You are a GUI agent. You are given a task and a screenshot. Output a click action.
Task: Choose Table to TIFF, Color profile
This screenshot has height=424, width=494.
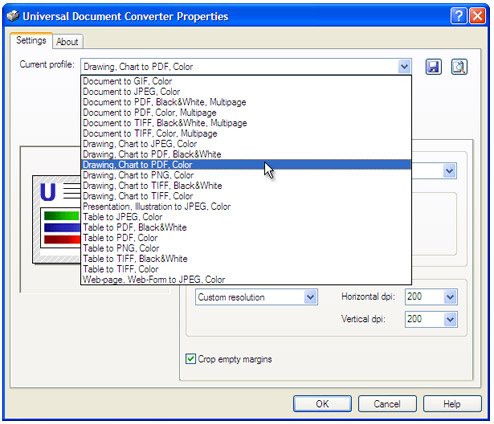pos(246,269)
